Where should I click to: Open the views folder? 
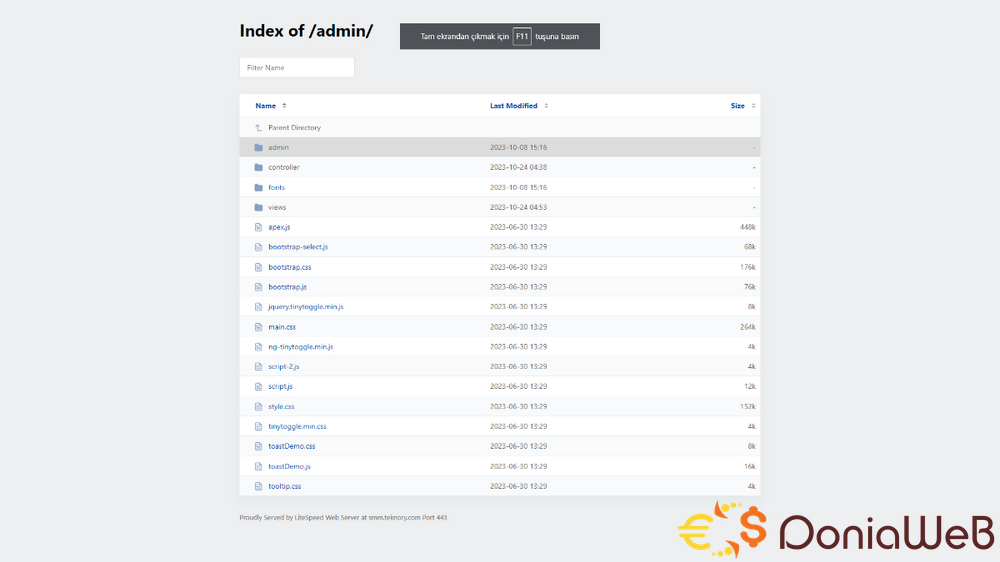click(277, 207)
